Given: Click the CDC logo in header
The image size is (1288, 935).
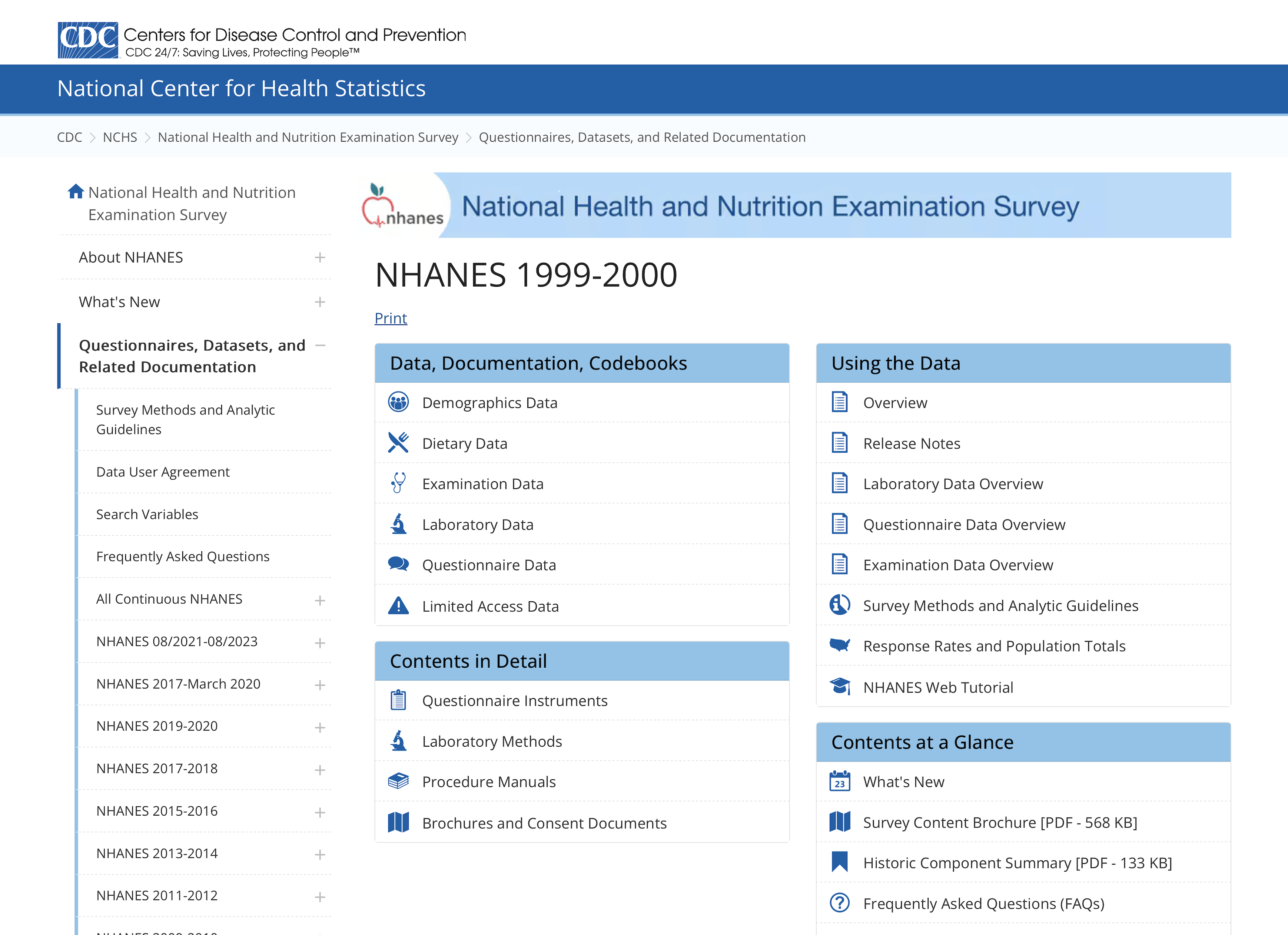Looking at the screenshot, I should coord(88,40).
